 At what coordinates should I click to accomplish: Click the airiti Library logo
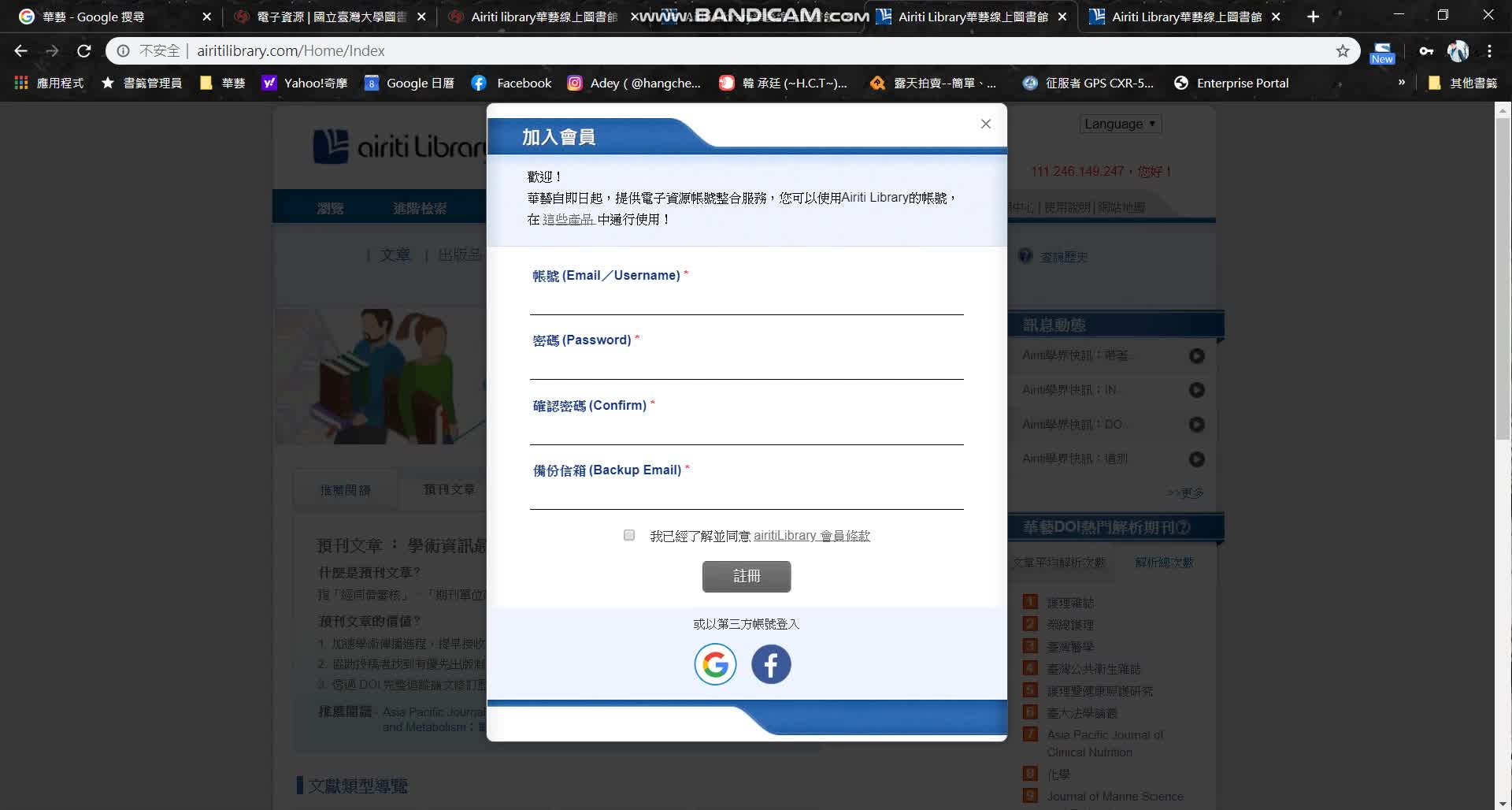pos(400,147)
